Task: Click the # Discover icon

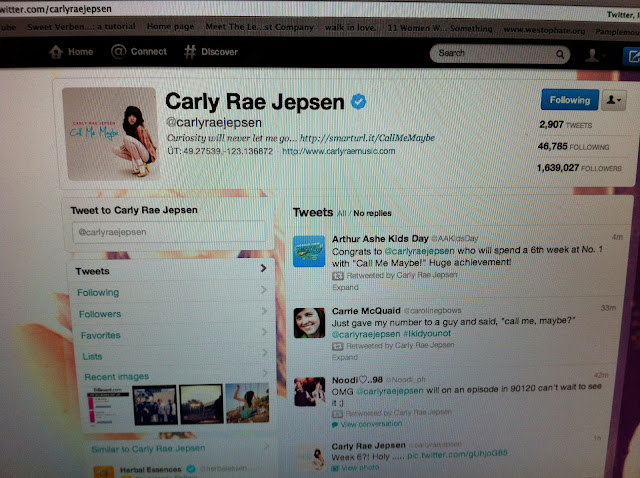Action: 190,52
